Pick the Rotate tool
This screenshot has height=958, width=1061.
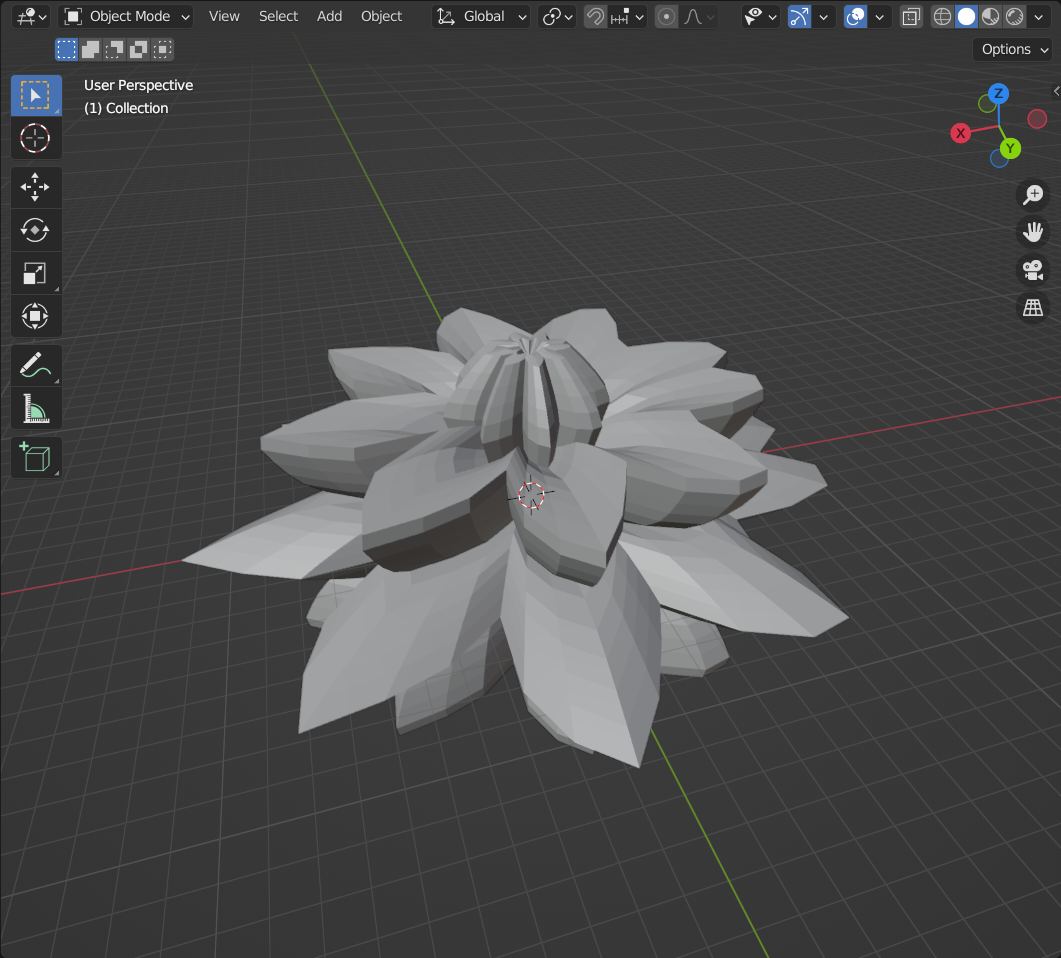click(x=36, y=230)
